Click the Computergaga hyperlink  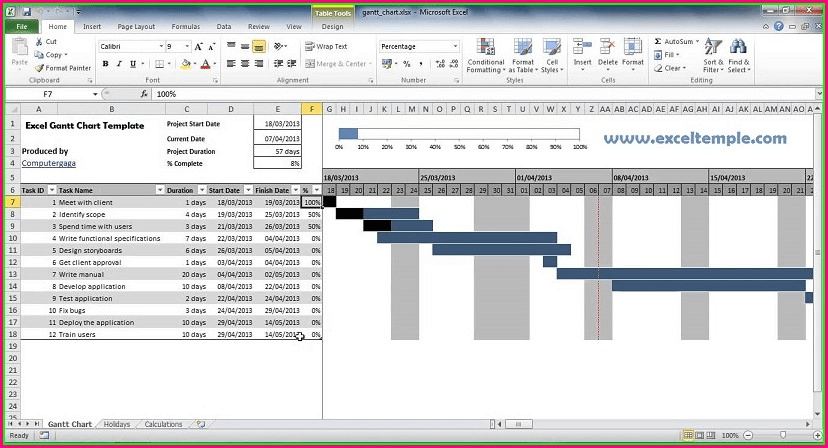(x=49, y=163)
